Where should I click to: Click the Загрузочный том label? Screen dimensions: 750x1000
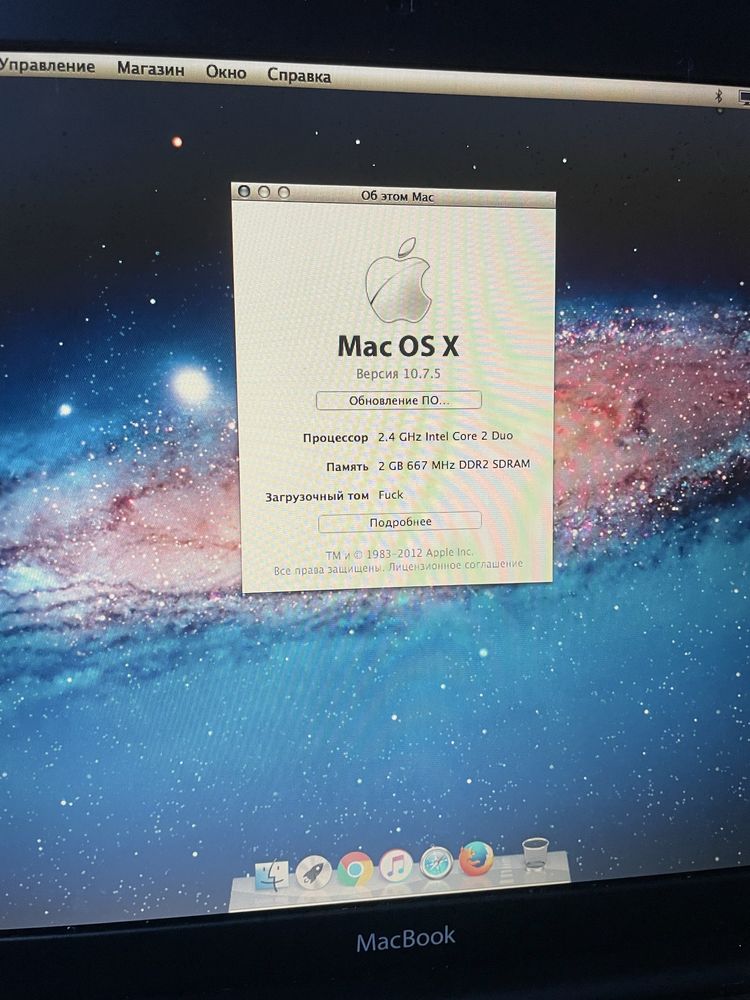tap(317, 496)
